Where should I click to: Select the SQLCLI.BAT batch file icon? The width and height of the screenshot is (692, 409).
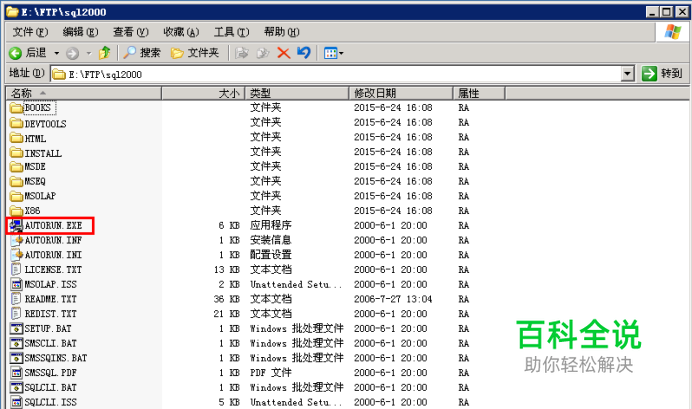(x=16, y=387)
